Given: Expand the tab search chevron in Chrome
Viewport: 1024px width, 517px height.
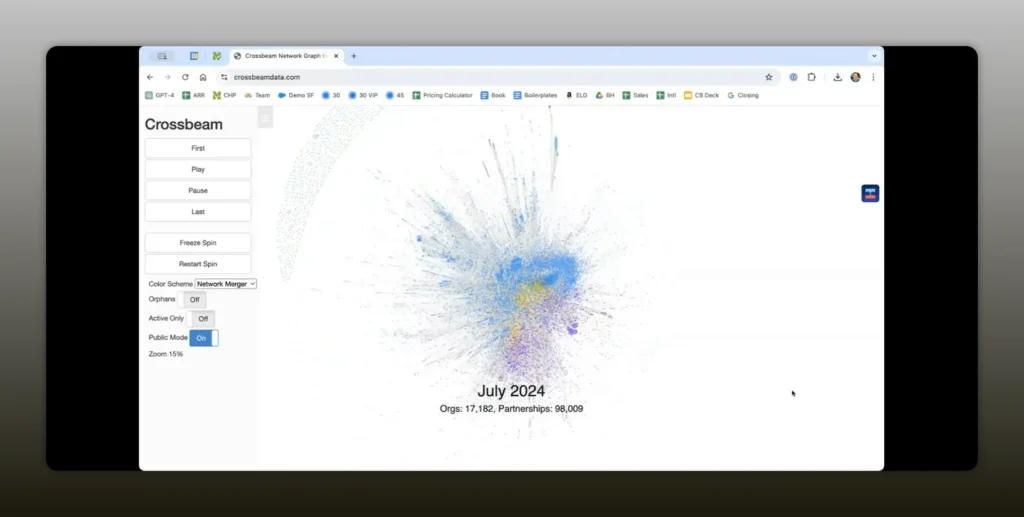Looking at the screenshot, I should (x=873, y=56).
